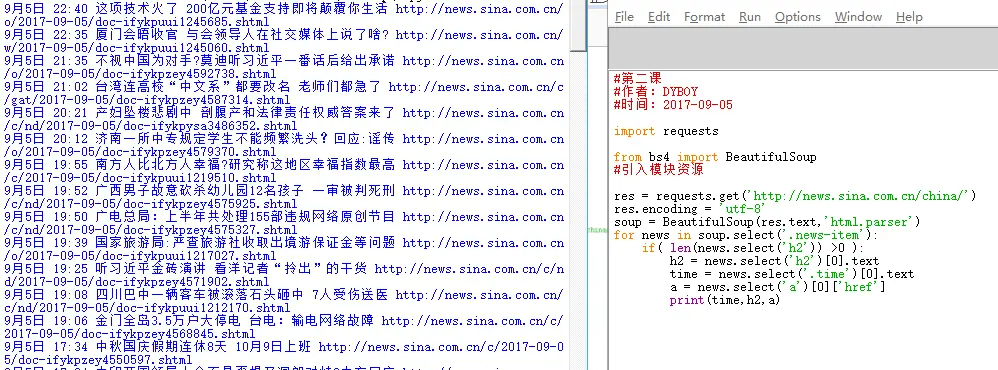This screenshot has width=998, height=370.
Task: Click the shell output row '9月5日 19:06 金门全岛'
Action: [283, 321]
